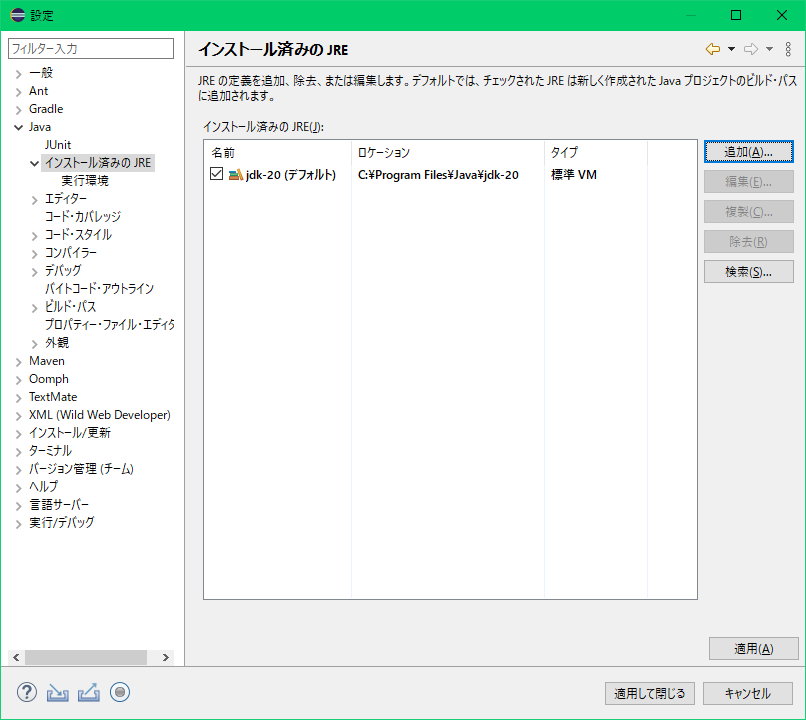
Task: Open the three-dot view menu
Action: pyautogui.click(x=788, y=49)
